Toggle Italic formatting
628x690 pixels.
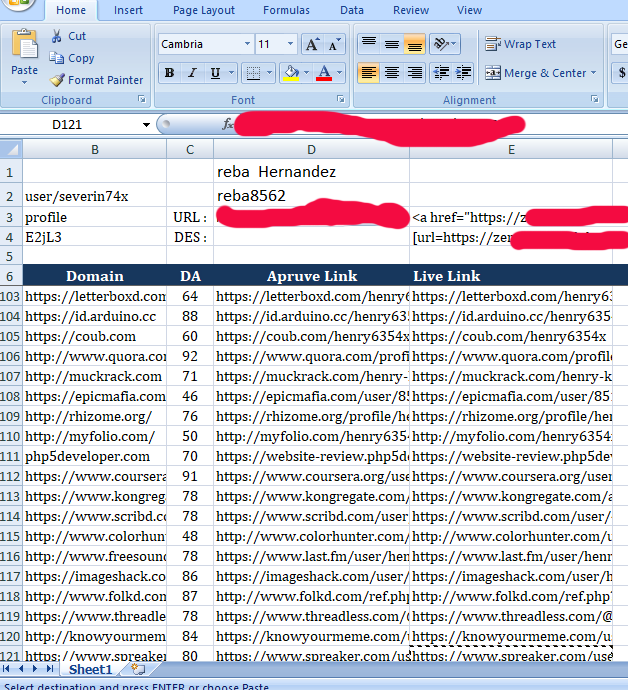[192, 73]
